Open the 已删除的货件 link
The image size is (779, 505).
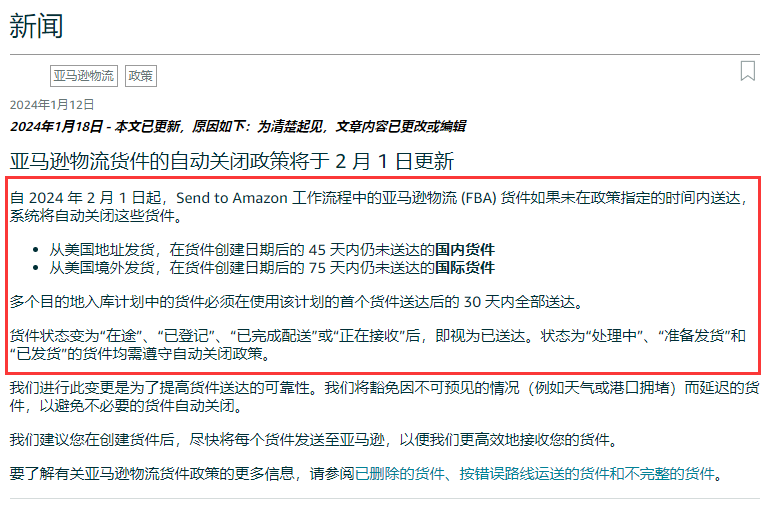click(398, 474)
